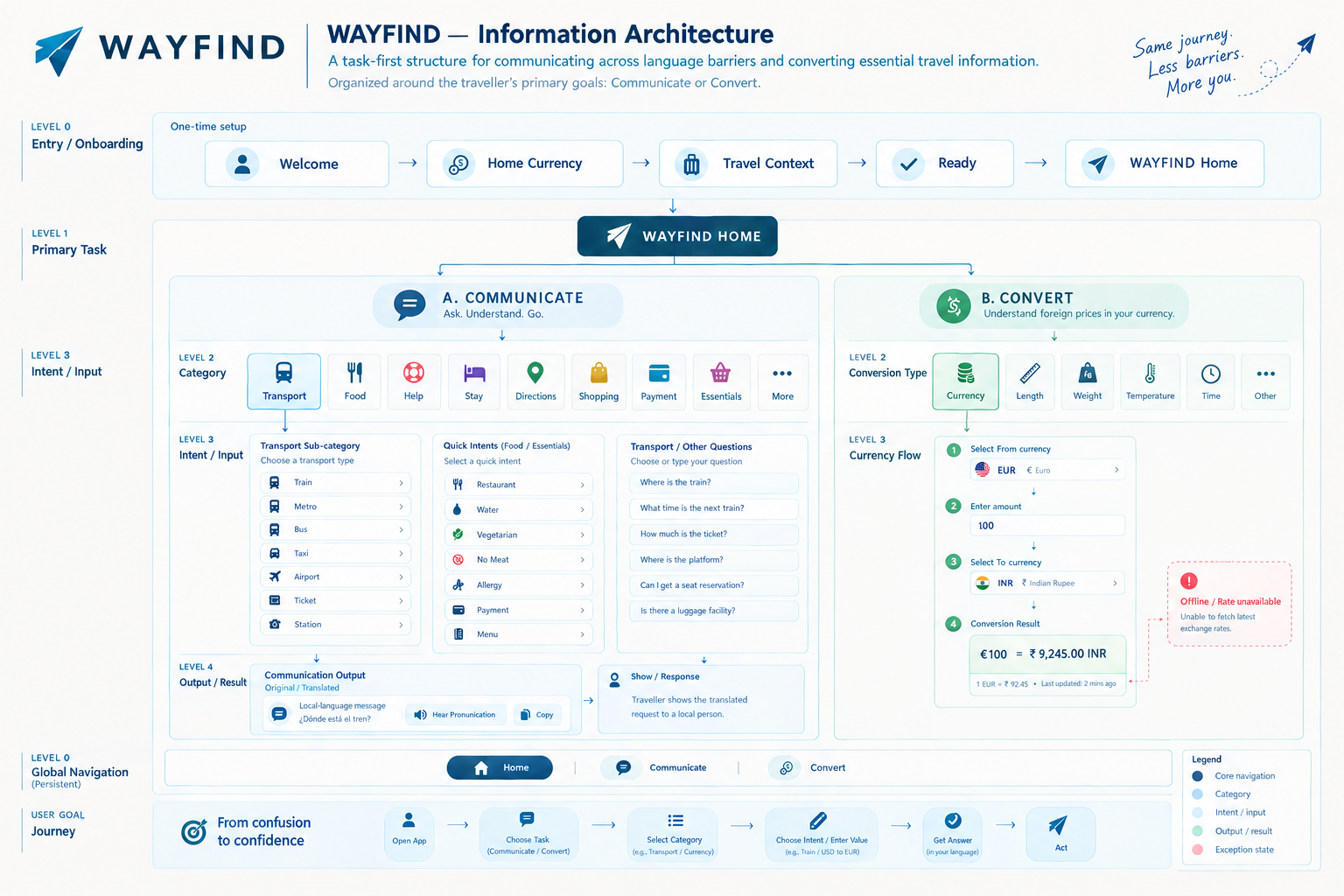Select the Transport category tile
The width and height of the screenshot is (1344, 896).
[x=284, y=381]
